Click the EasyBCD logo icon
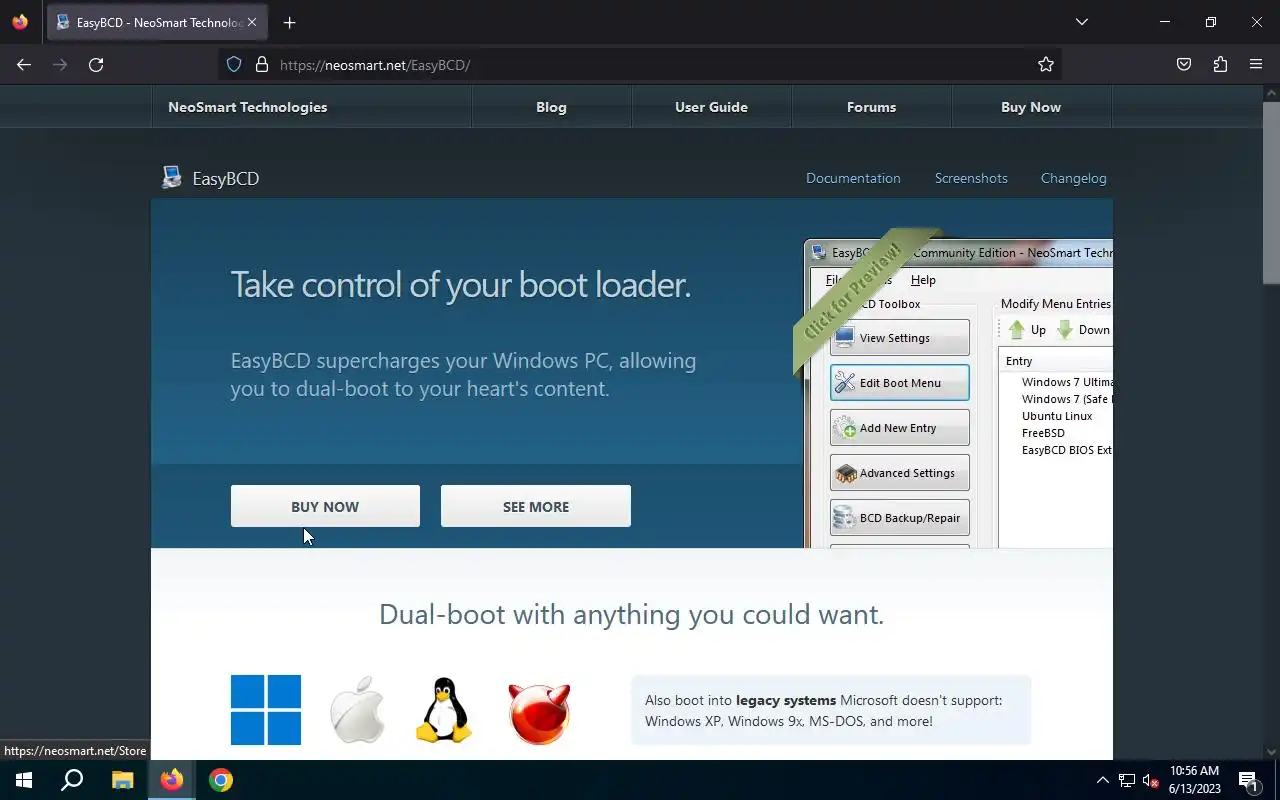 [172, 178]
